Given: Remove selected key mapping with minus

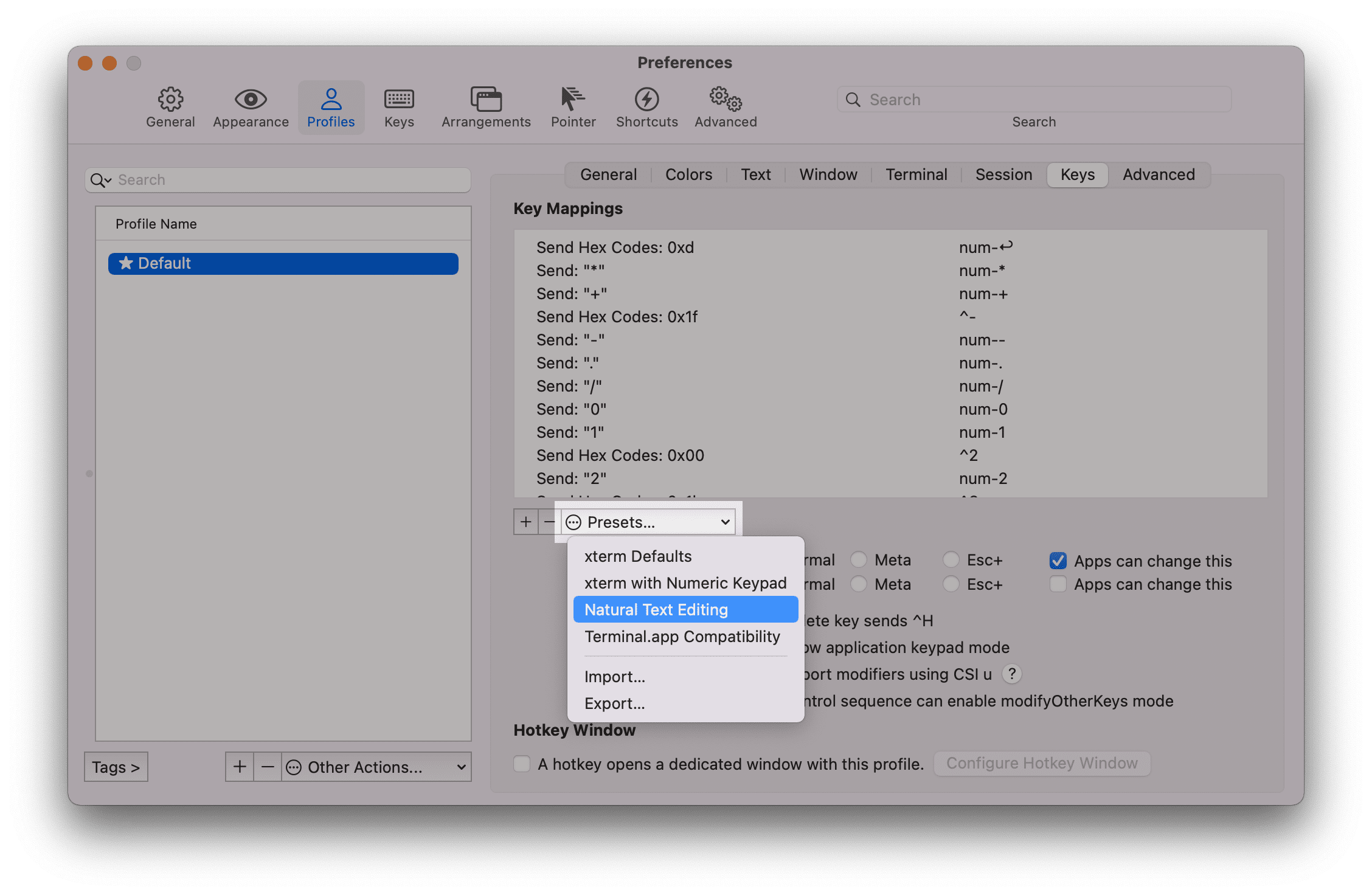Looking at the screenshot, I should pyautogui.click(x=549, y=522).
